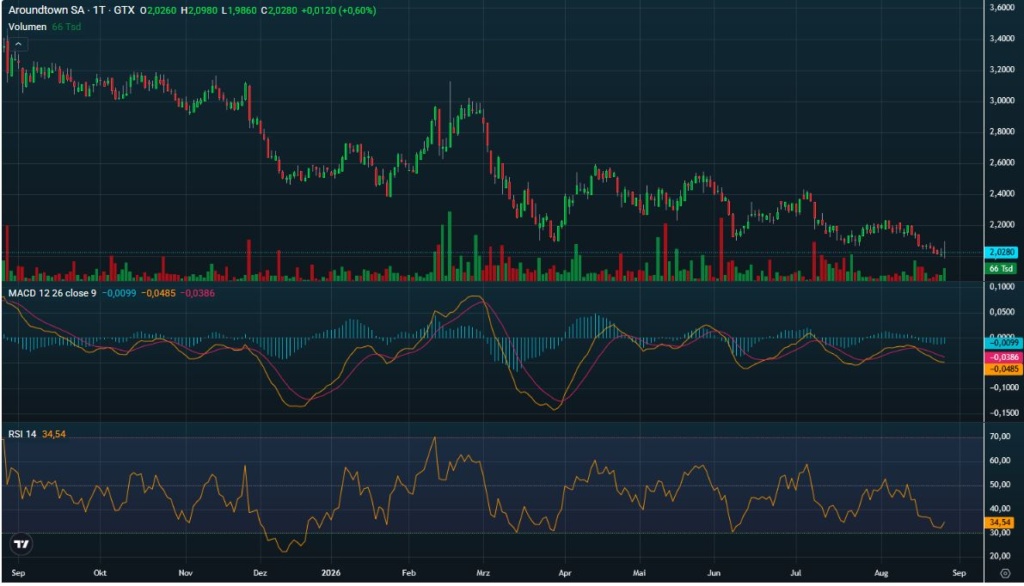Click the pink -0,0386 signal tag on the axis

coord(1003,357)
